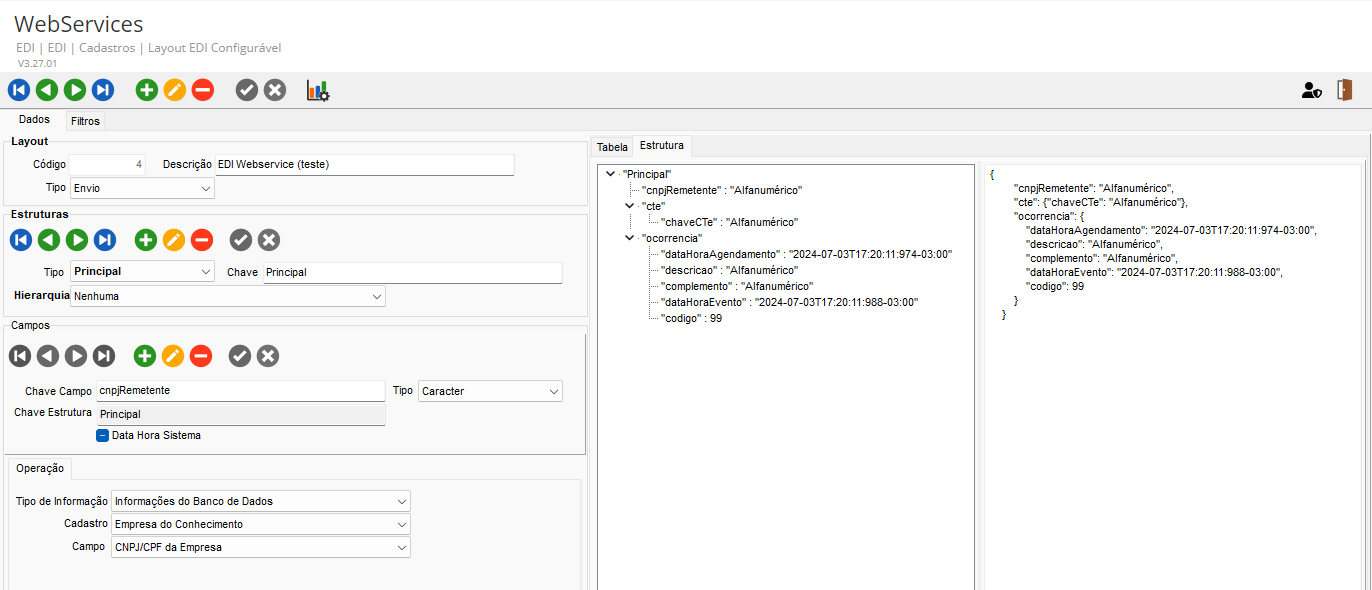Add new layout with main green plus
The image size is (1372, 590).
click(147, 90)
